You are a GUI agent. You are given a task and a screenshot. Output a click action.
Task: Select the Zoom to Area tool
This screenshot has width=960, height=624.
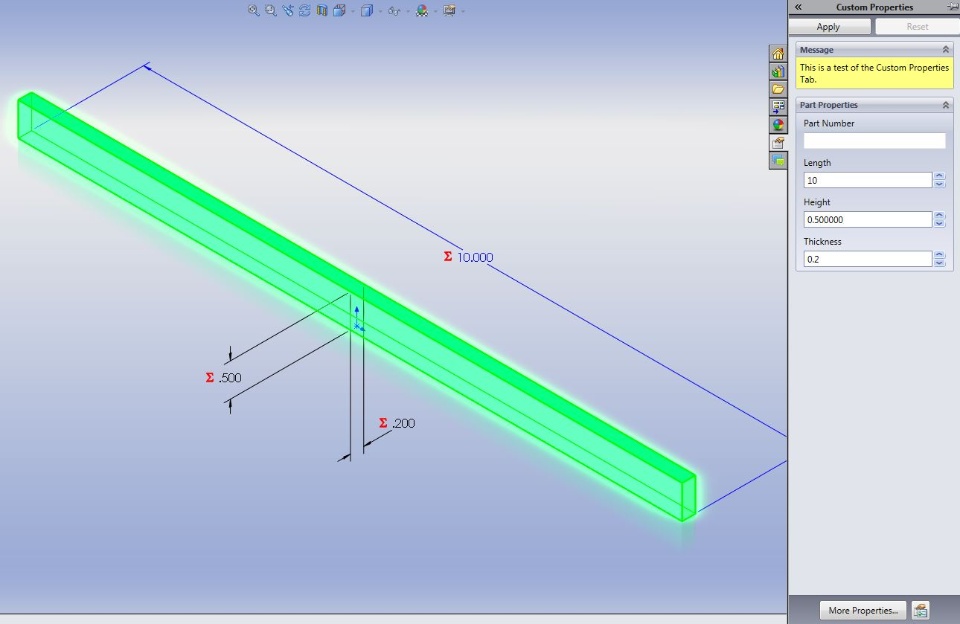click(x=271, y=10)
